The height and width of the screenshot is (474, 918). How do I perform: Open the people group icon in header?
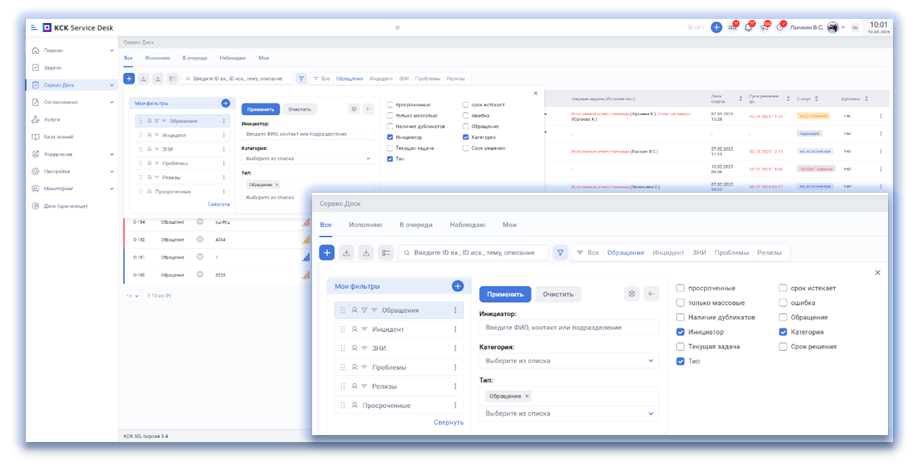(x=732, y=28)
